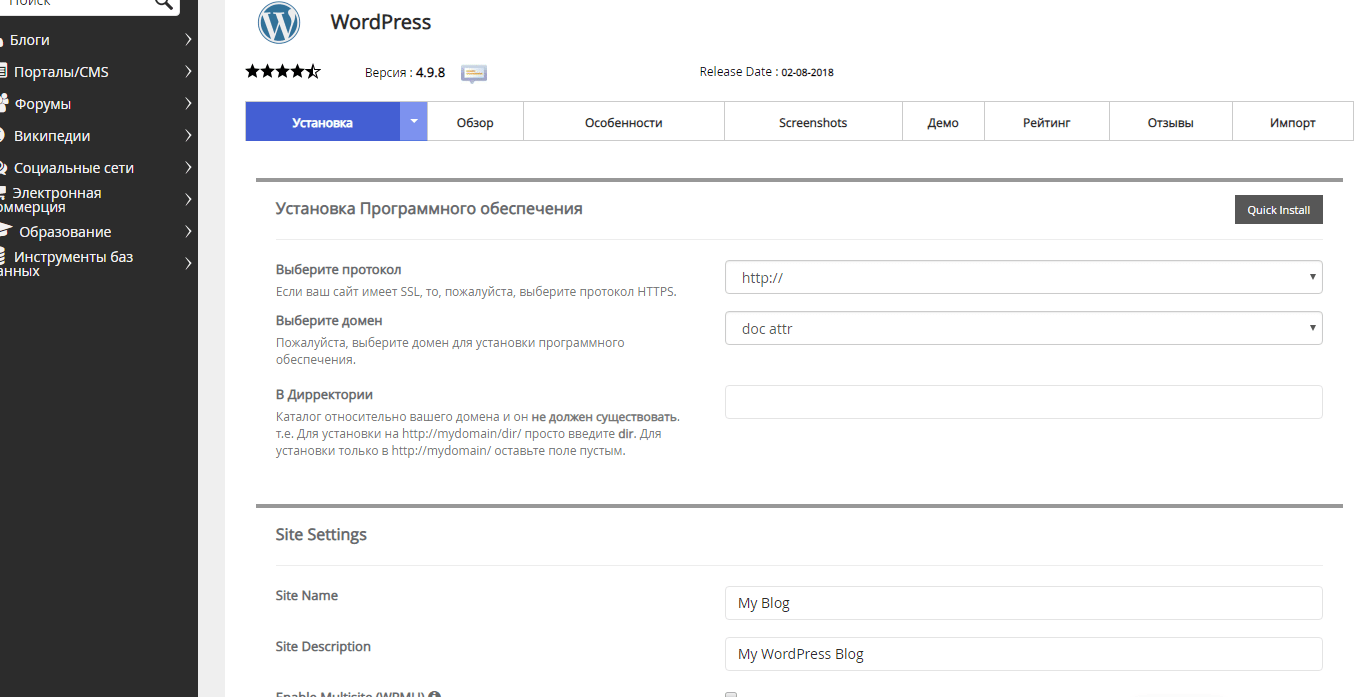Switch to the Установка tab

coord(323,122)
